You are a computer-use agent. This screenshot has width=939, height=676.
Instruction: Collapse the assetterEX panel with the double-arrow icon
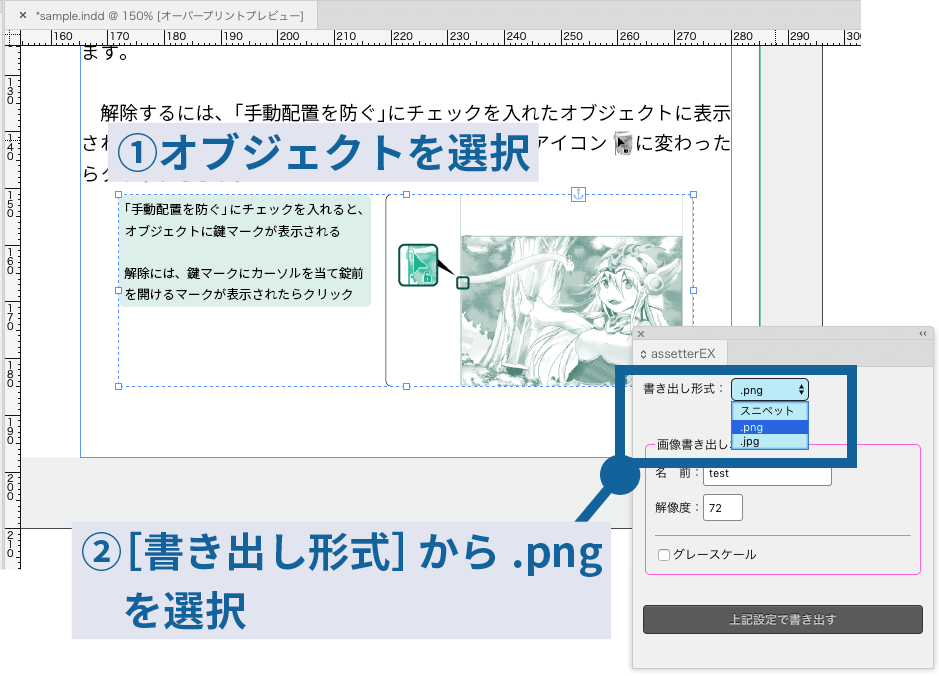click(922, 334)
